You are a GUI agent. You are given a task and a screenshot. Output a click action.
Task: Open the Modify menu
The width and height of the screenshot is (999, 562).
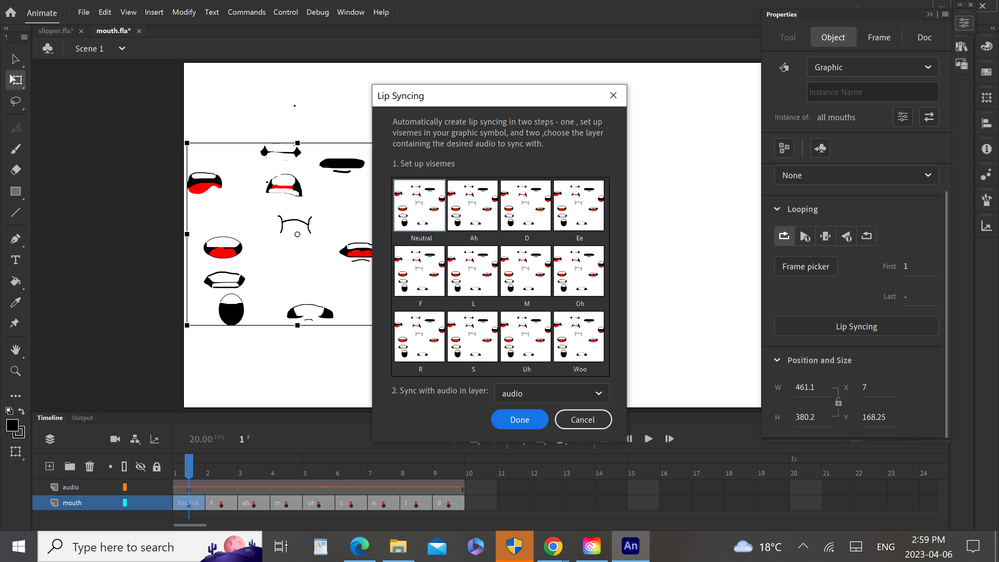point(184,12)
